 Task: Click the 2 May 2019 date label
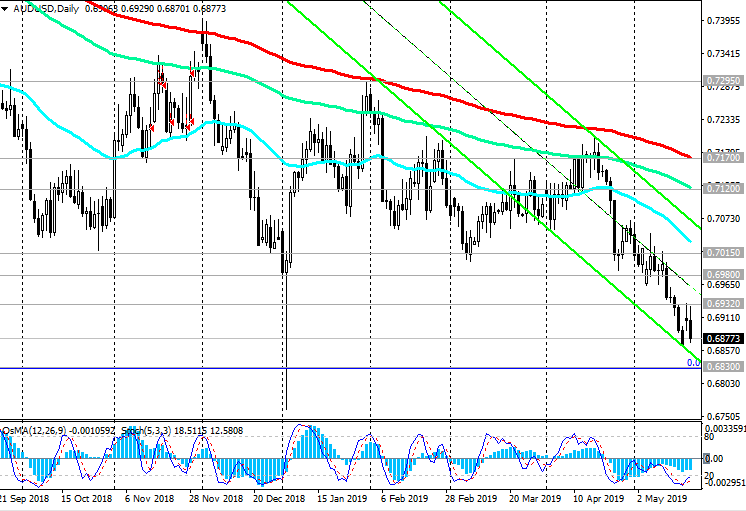click(x=663, y=497)
